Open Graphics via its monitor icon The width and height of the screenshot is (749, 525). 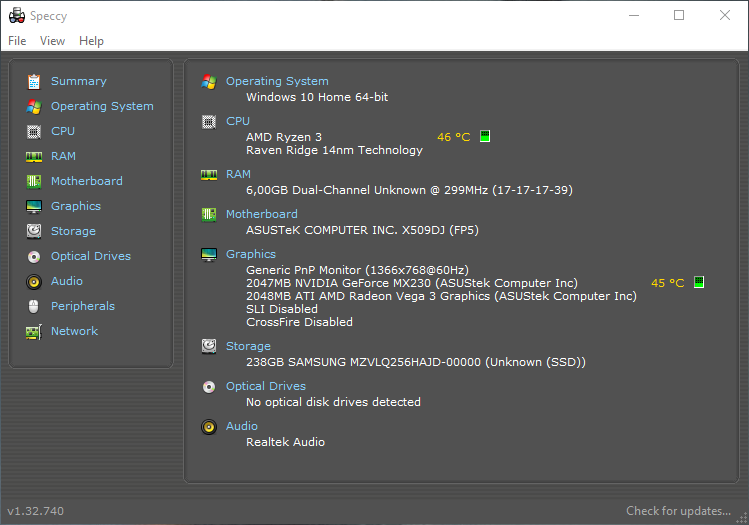pyautogui.click(x=33, y=206)
